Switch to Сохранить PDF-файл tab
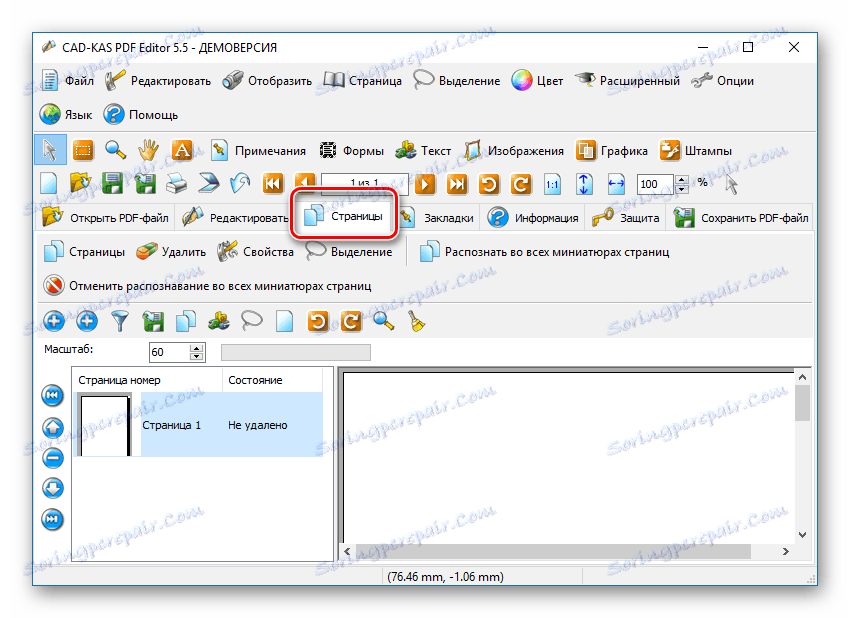The width and height of the screenshot is (850, 618). click(x=741, y=218)
